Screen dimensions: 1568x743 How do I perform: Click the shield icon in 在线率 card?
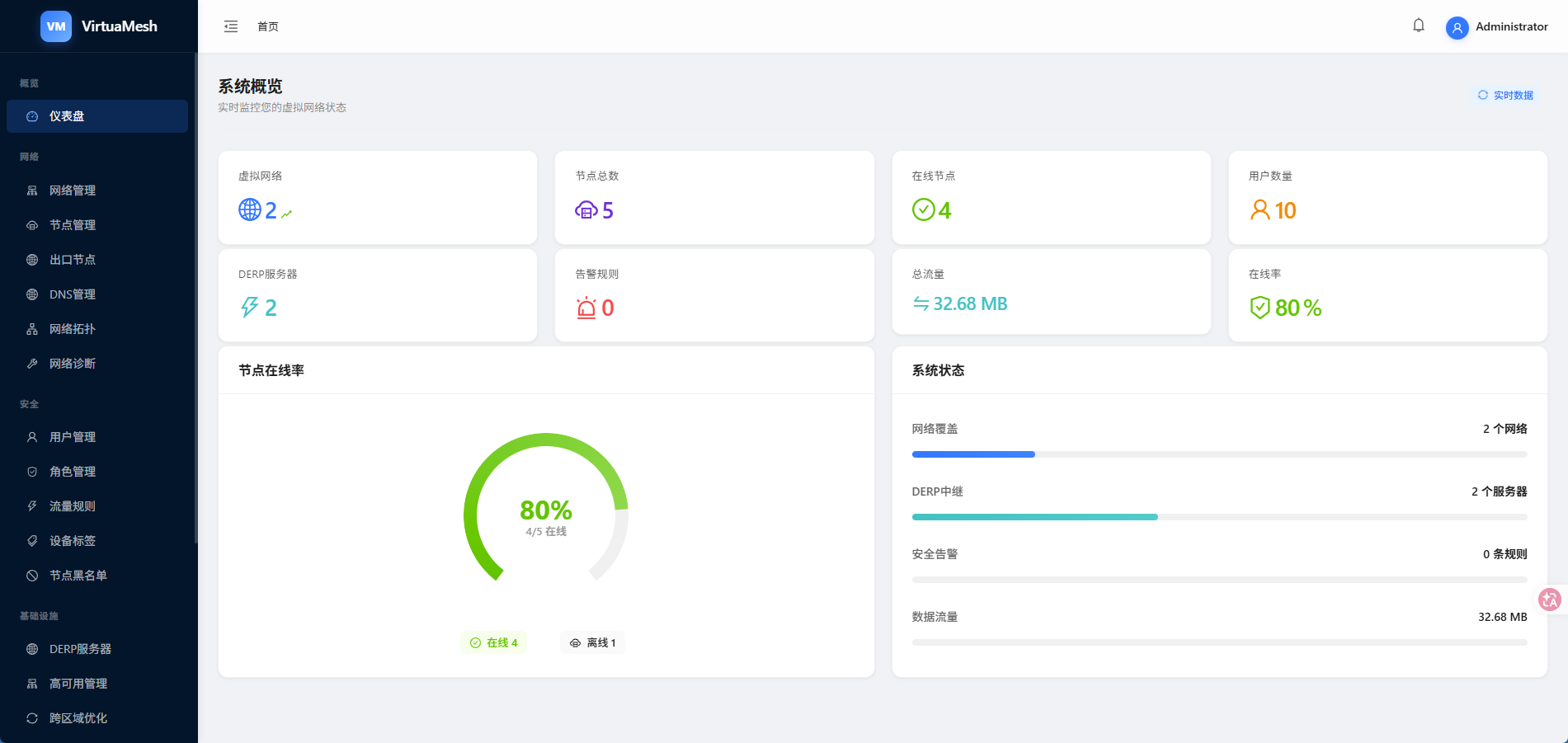[1260, 308]
